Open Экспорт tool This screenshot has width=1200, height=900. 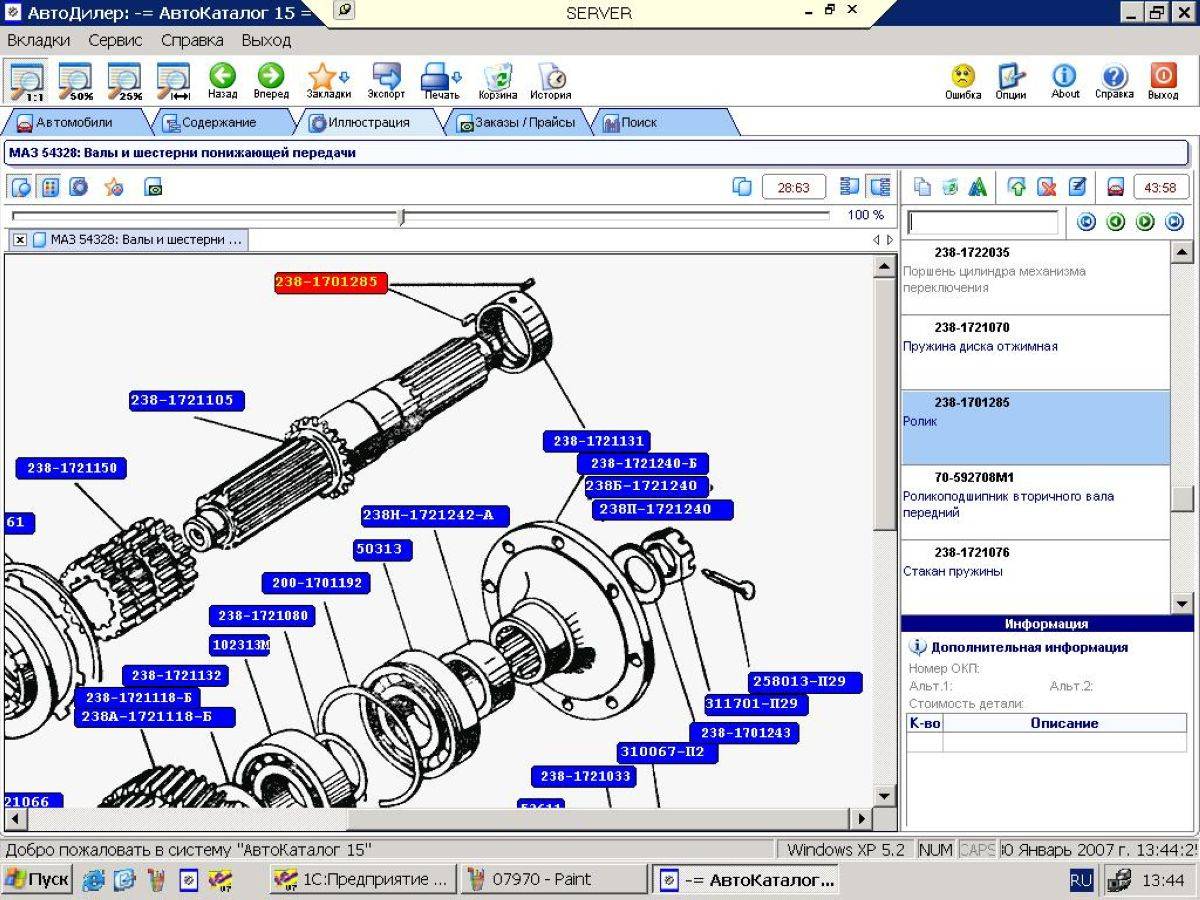click(x=386, y=81)
